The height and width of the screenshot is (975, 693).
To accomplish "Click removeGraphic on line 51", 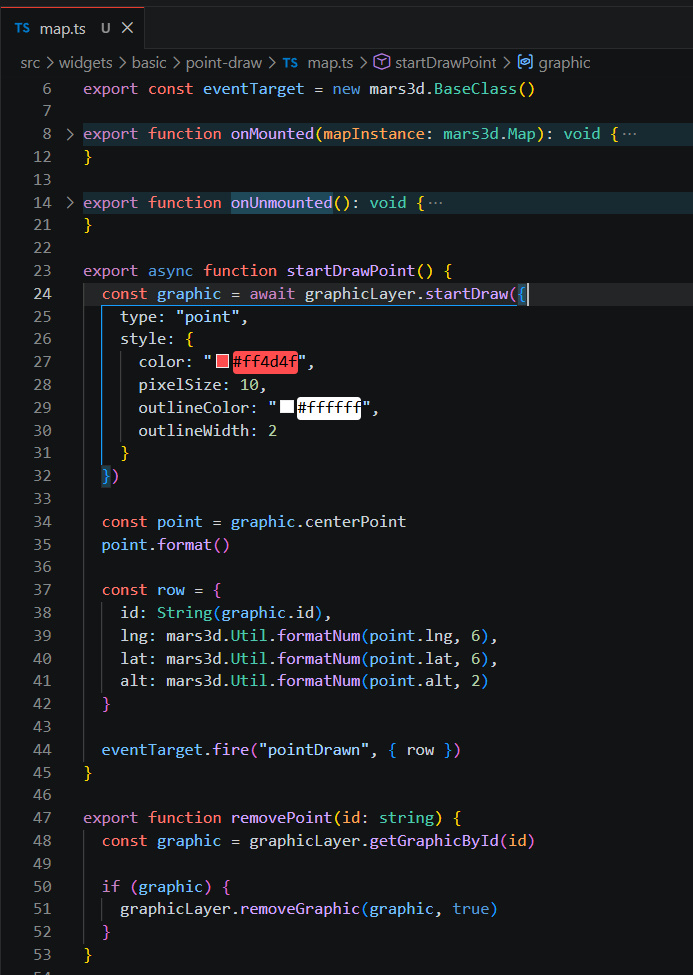I will pos(300,909).
